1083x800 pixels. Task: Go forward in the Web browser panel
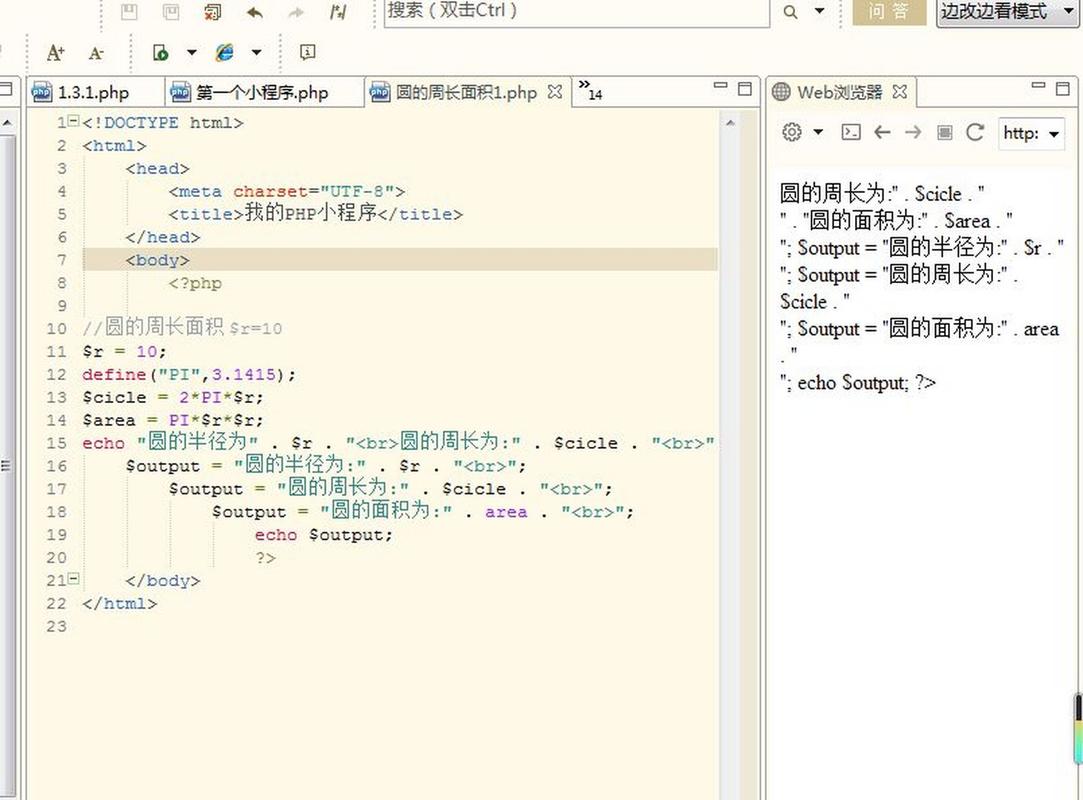click(913, 132)
